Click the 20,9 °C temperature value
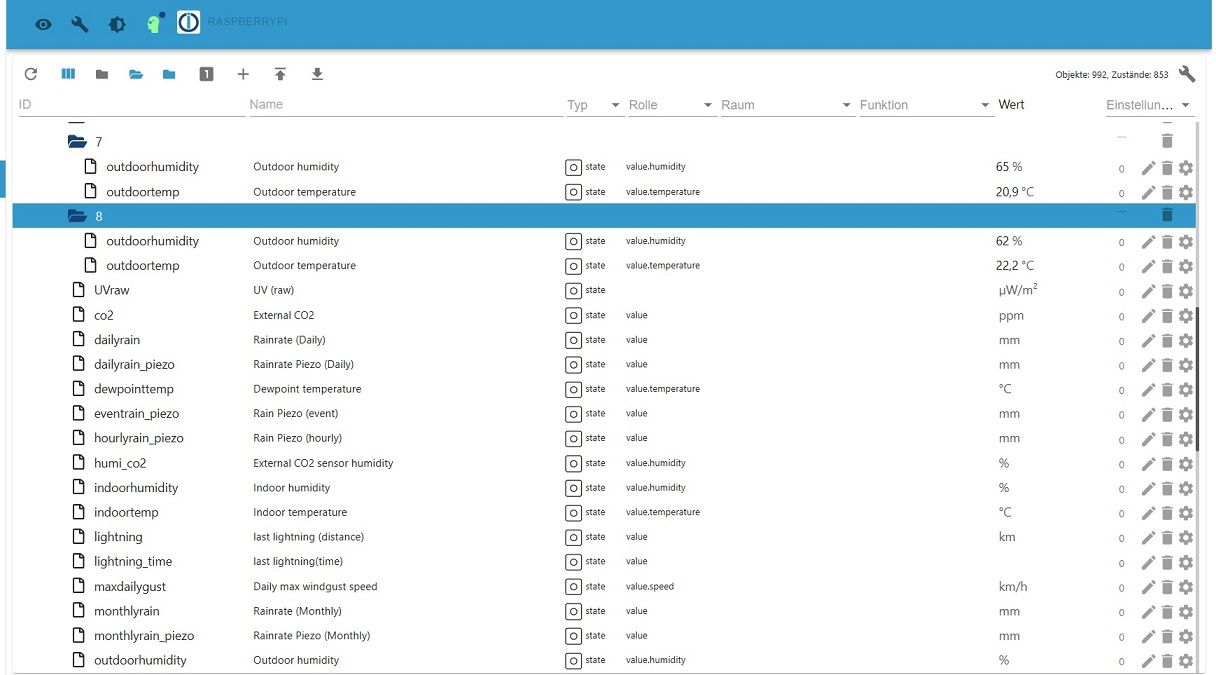The width and height of the screenshot is (1216, 675). (x=1015, y=192)
